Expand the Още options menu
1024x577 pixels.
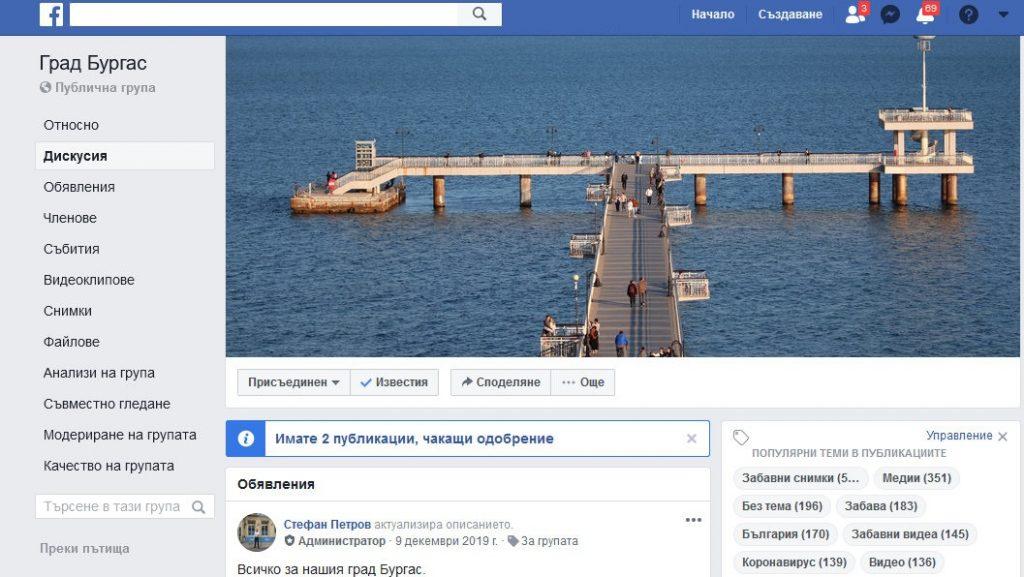(x=583, y=382)
